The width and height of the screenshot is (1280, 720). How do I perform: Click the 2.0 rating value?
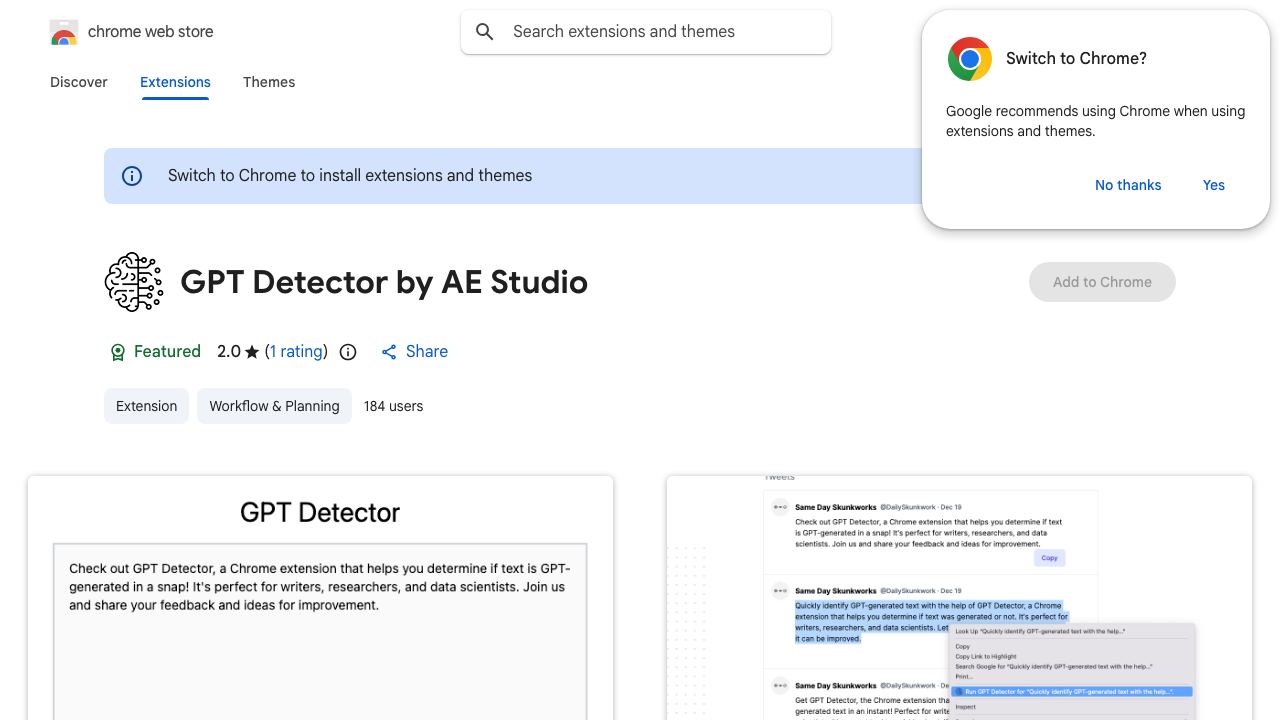click(229, 352)
